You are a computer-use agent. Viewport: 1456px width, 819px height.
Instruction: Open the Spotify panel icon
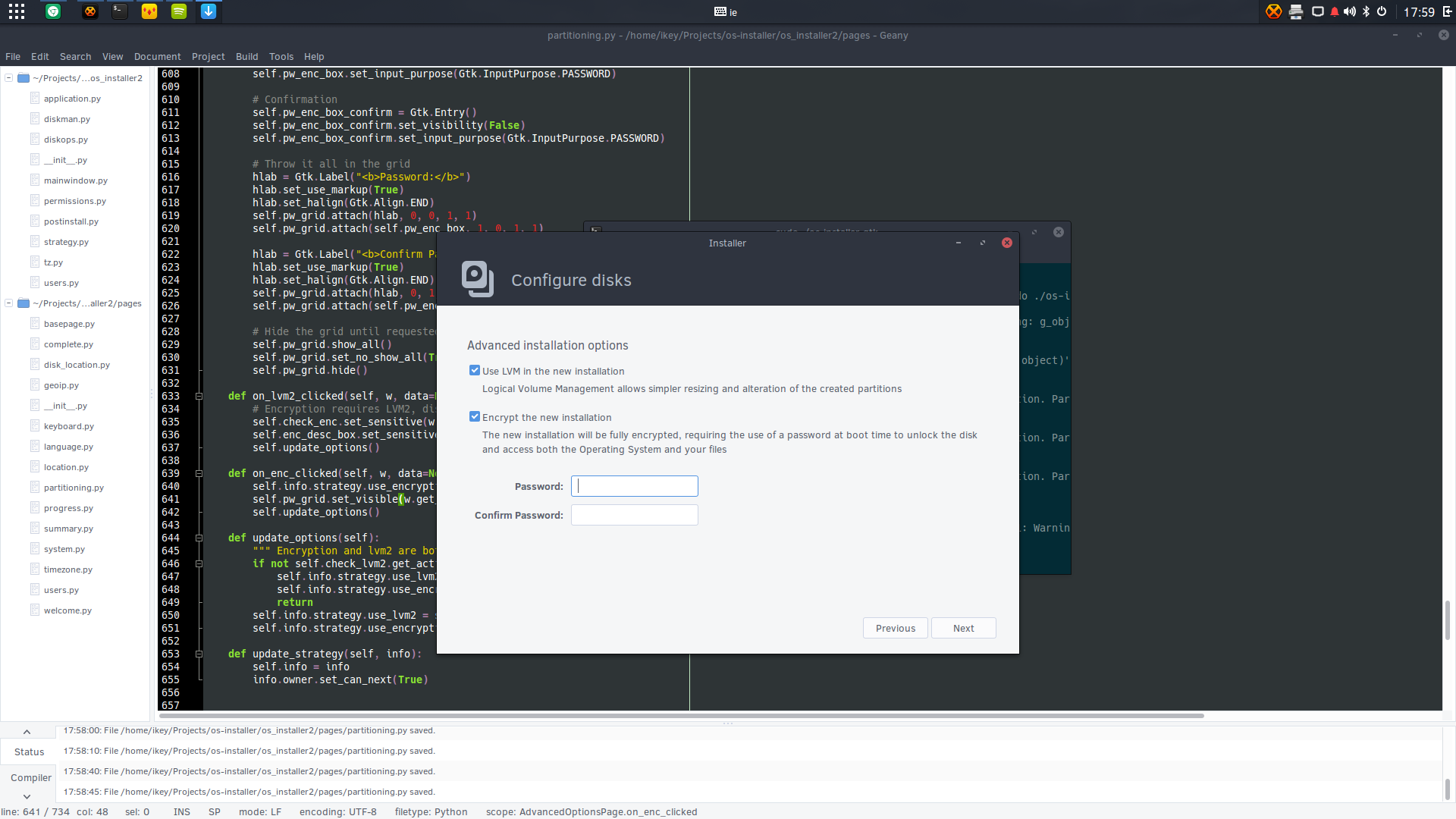tap(179, 11)
